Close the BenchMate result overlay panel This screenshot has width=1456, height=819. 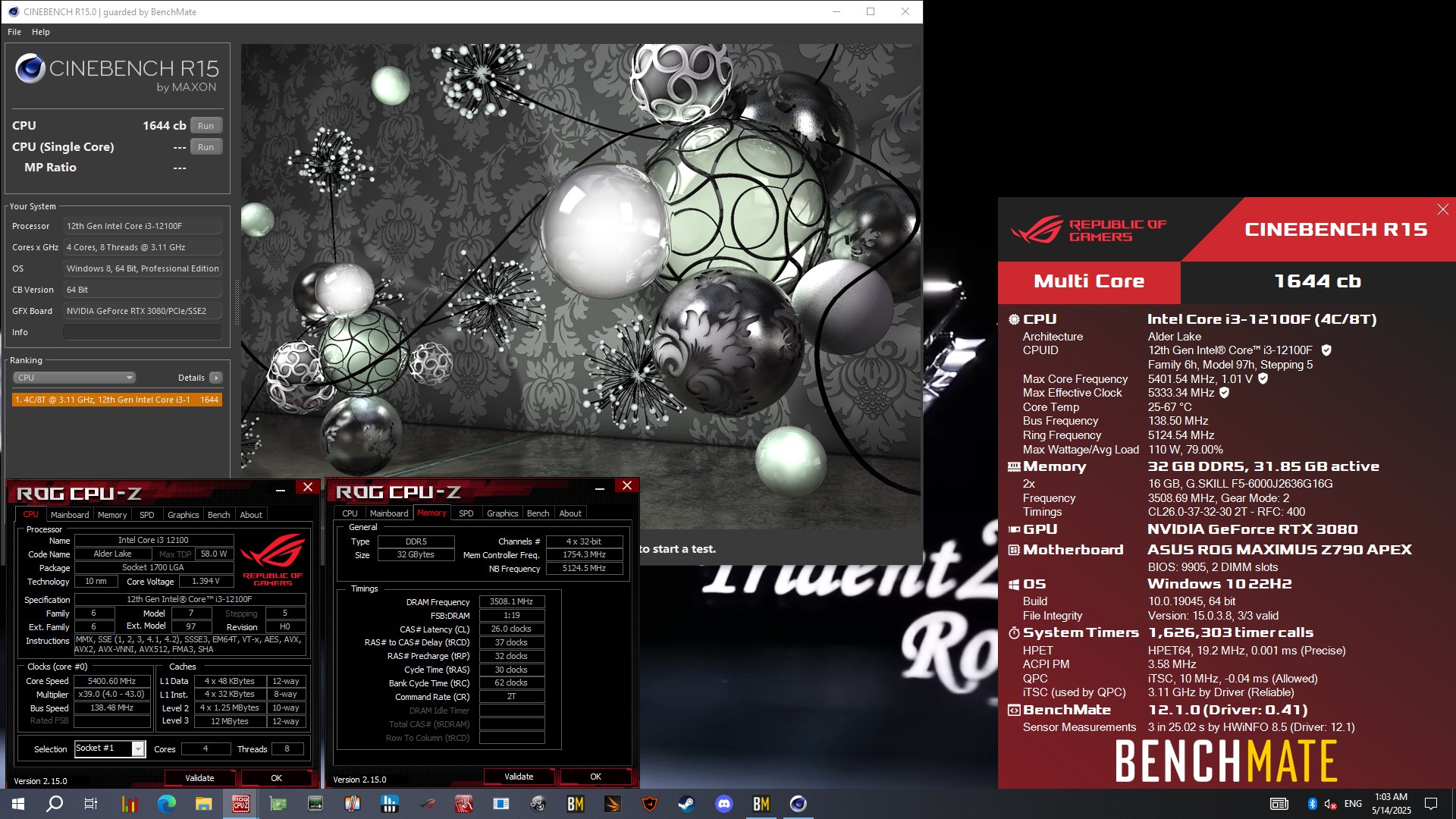[x=1442, y=209]
